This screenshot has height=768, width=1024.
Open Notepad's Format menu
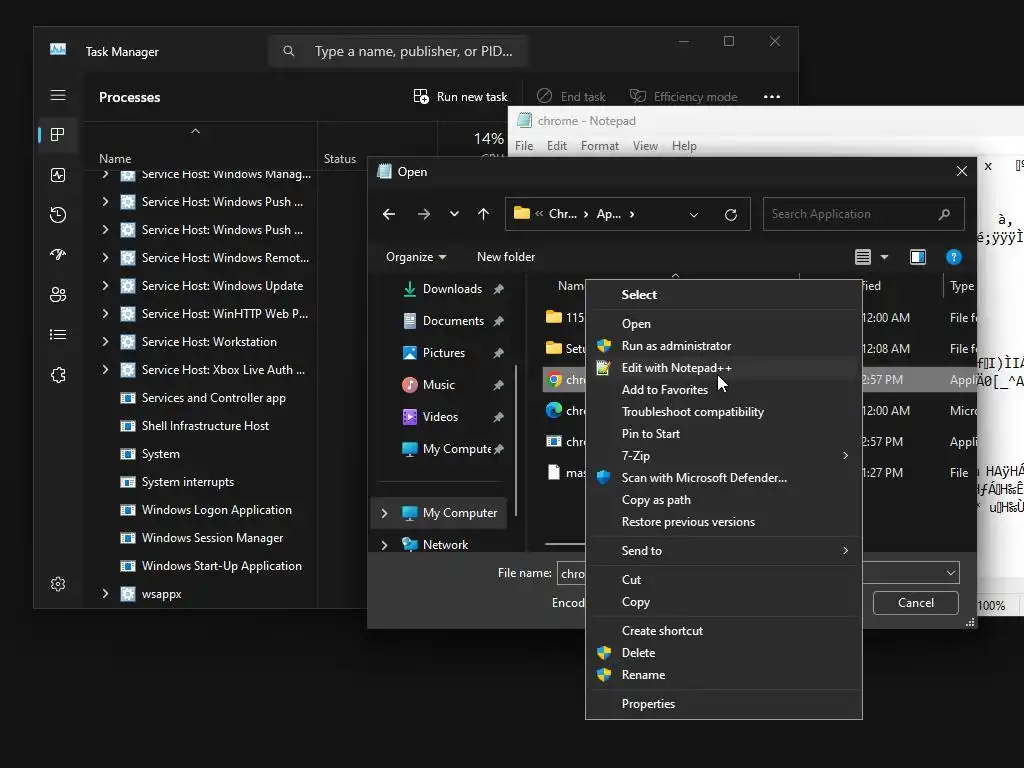pos(600,146)
